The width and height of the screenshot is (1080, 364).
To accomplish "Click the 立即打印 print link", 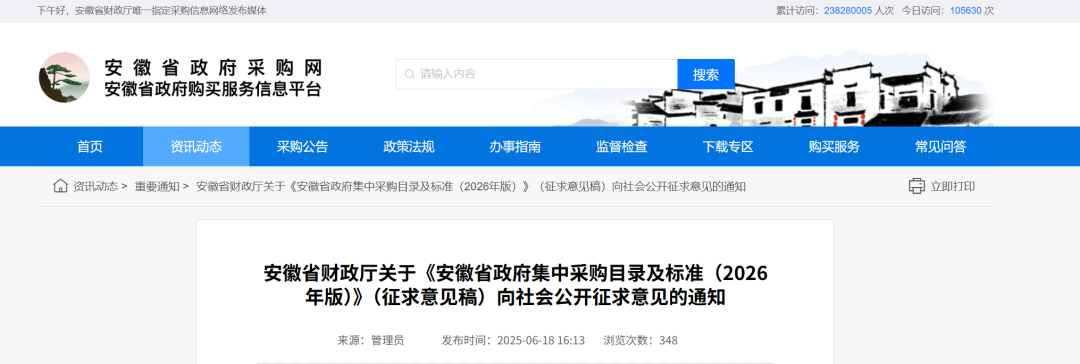I will click(x=953, y=186).
